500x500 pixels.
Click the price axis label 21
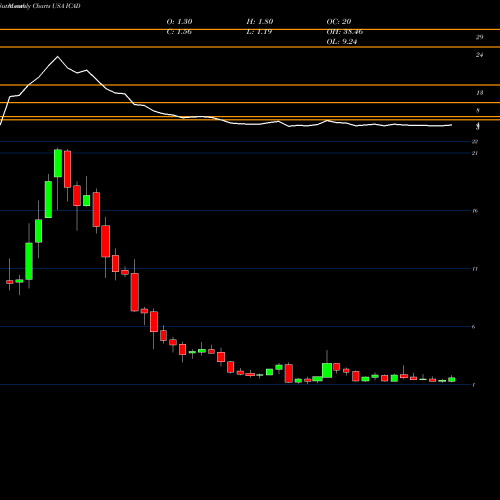click(x=475, y=153)
